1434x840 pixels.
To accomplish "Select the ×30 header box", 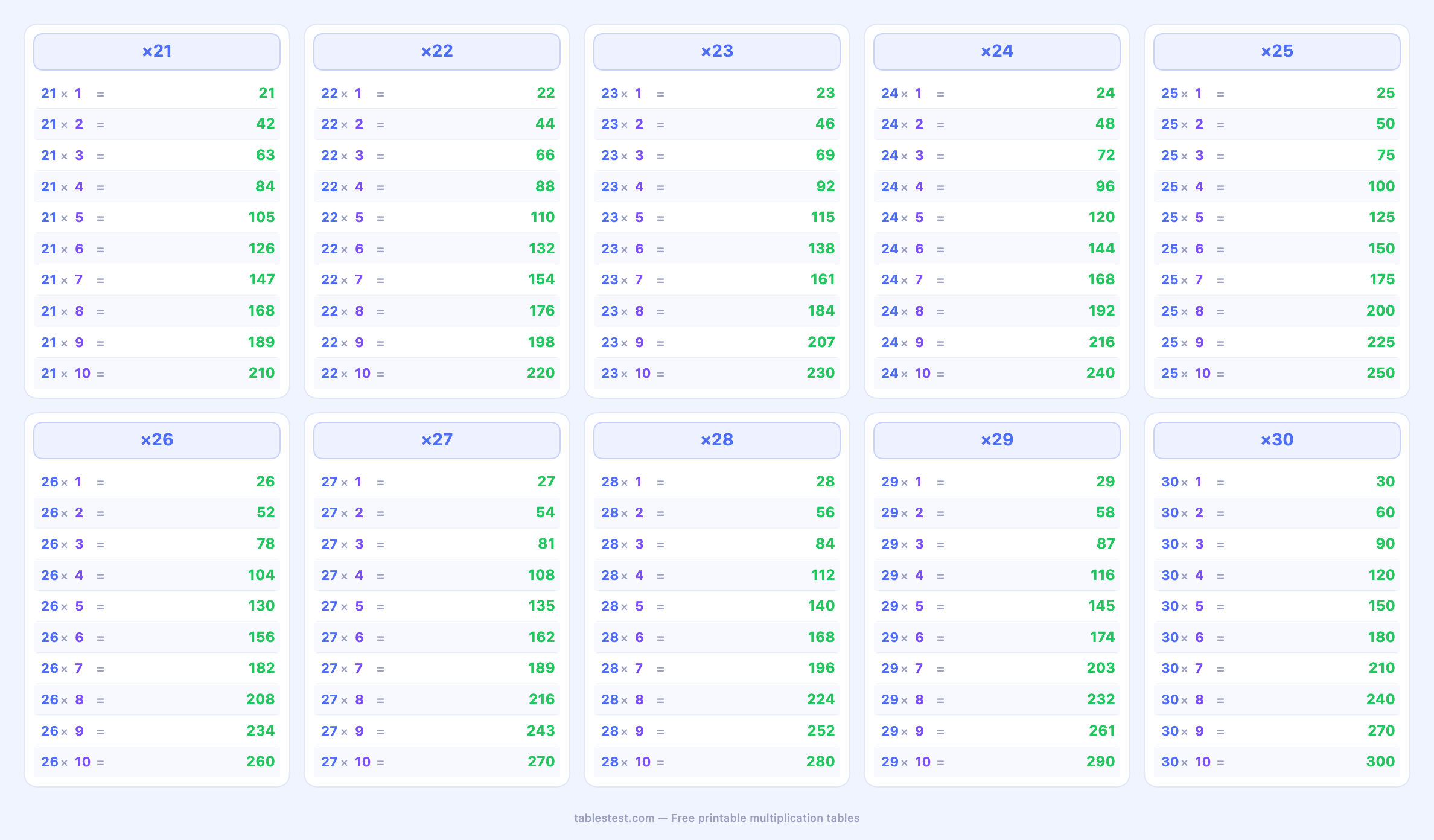I will pyautogui.click(x=1276, y=440).
